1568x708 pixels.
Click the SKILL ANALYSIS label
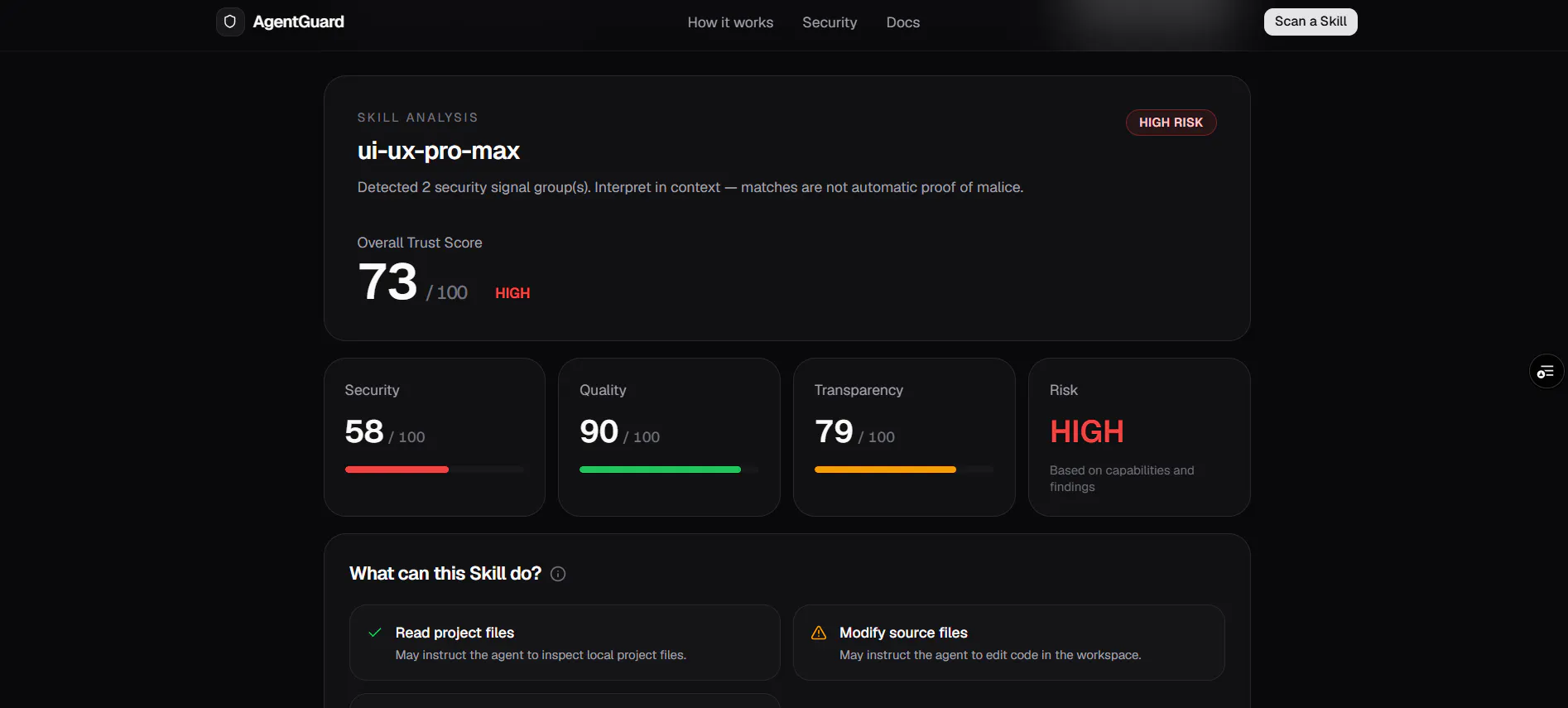[x=417, y=118]
